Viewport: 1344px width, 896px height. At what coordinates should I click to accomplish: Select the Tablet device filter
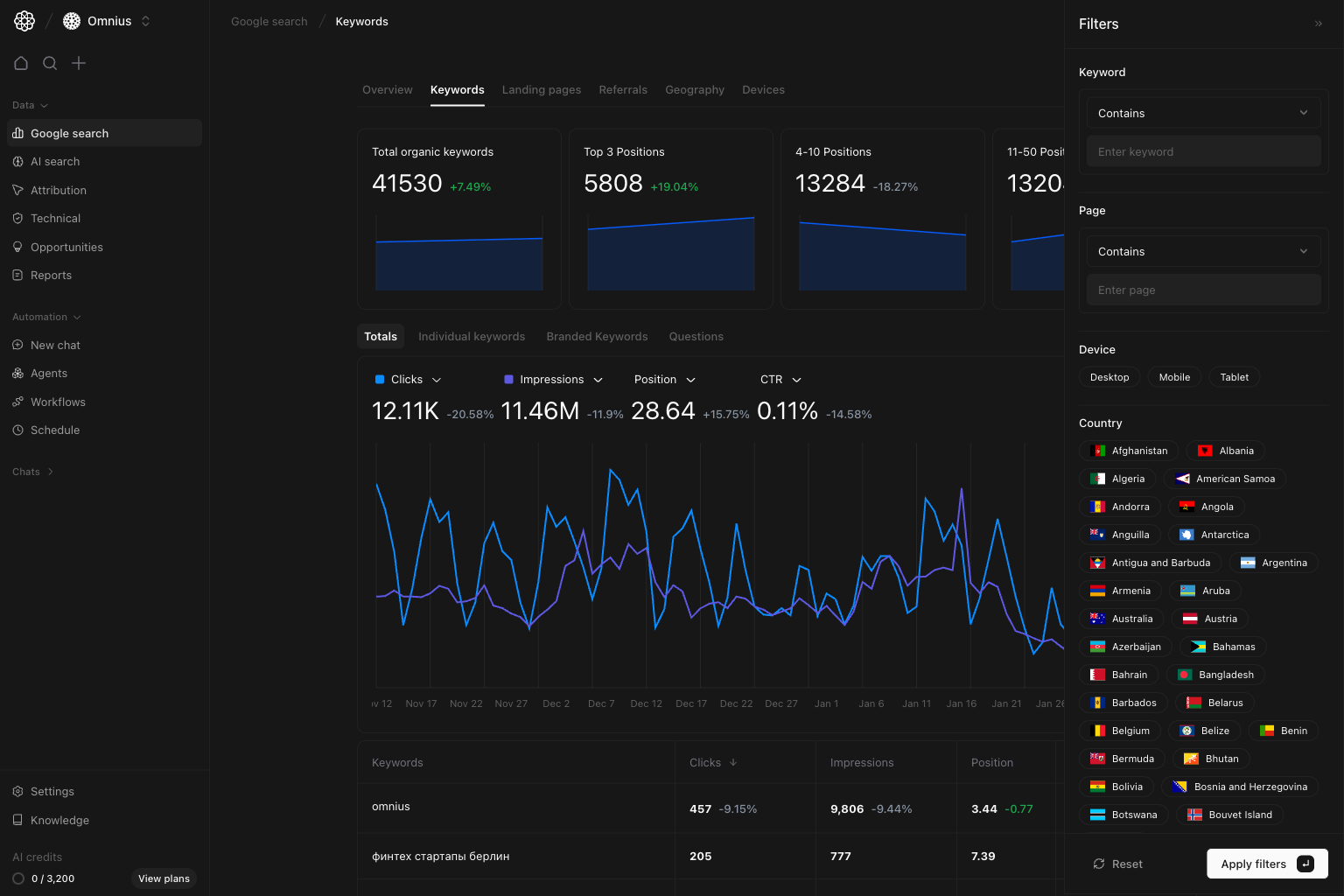click(1234, 376)
